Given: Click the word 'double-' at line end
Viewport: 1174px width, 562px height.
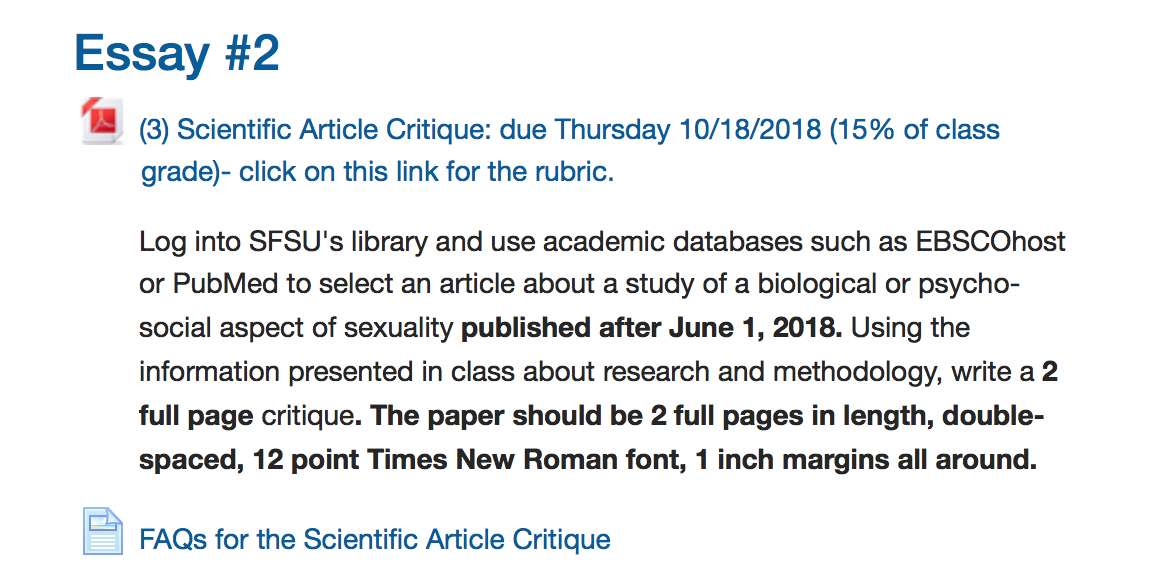Looking at the screenshot, I should [991, 415].
